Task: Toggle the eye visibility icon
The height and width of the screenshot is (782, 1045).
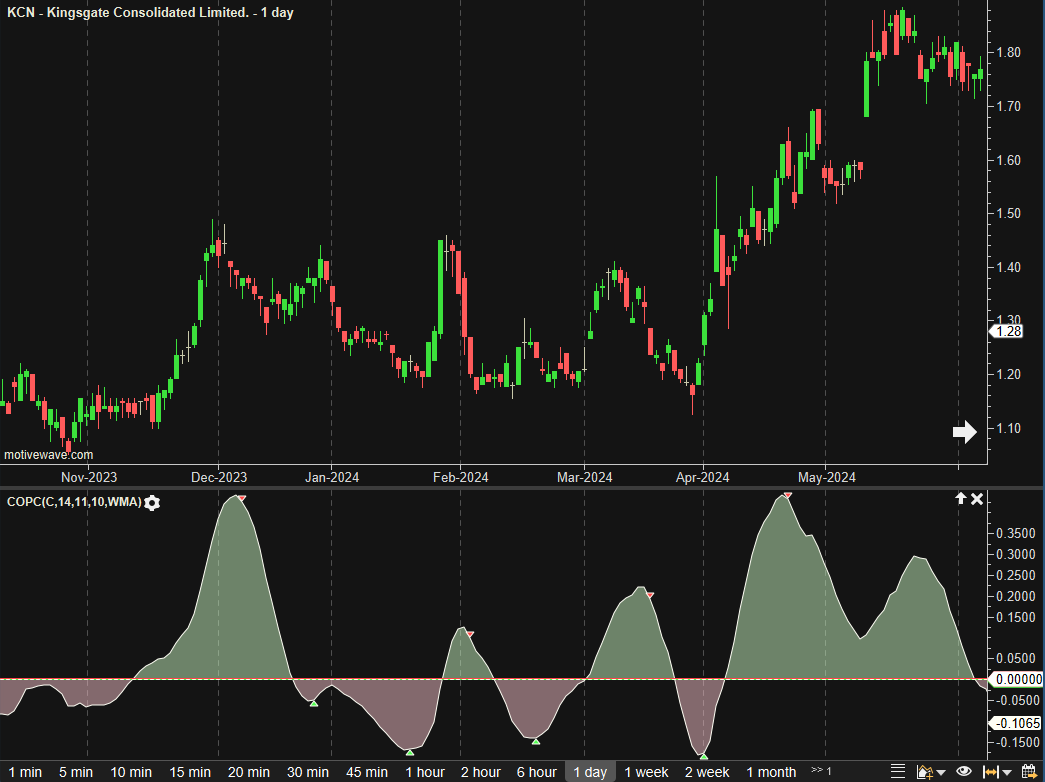Action: pyautogui.click(x=964, y=772)
